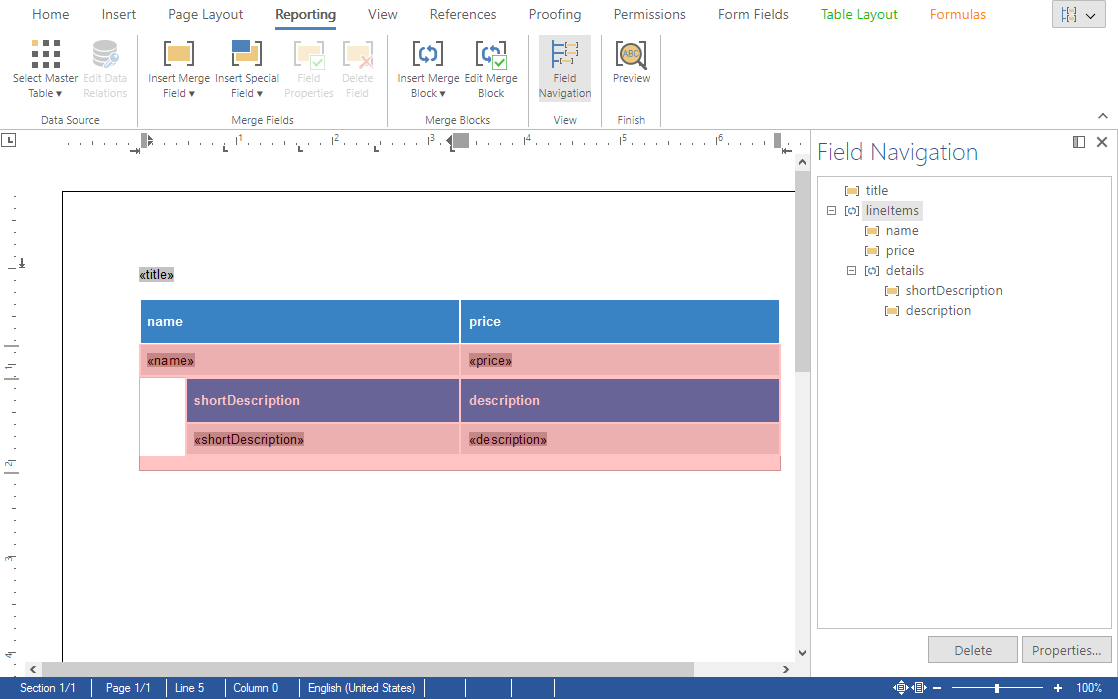Collapse the lineItems tree node
The width and height of the screenshot is (1118, 699).
coord(831,210)
